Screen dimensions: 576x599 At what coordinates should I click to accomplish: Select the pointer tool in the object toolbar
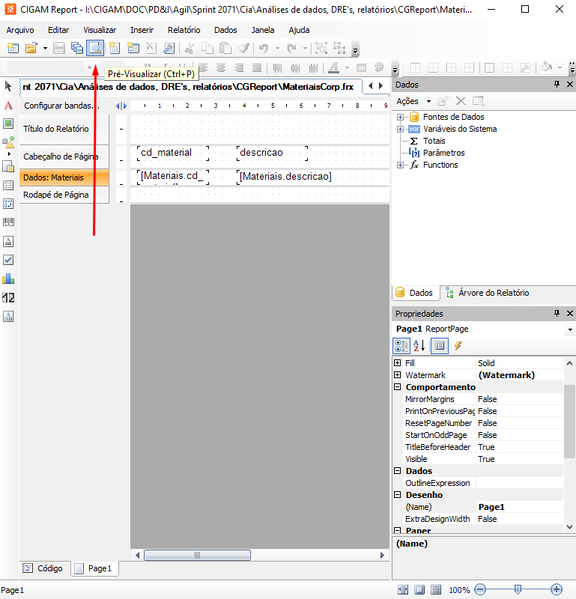[8, 86]
